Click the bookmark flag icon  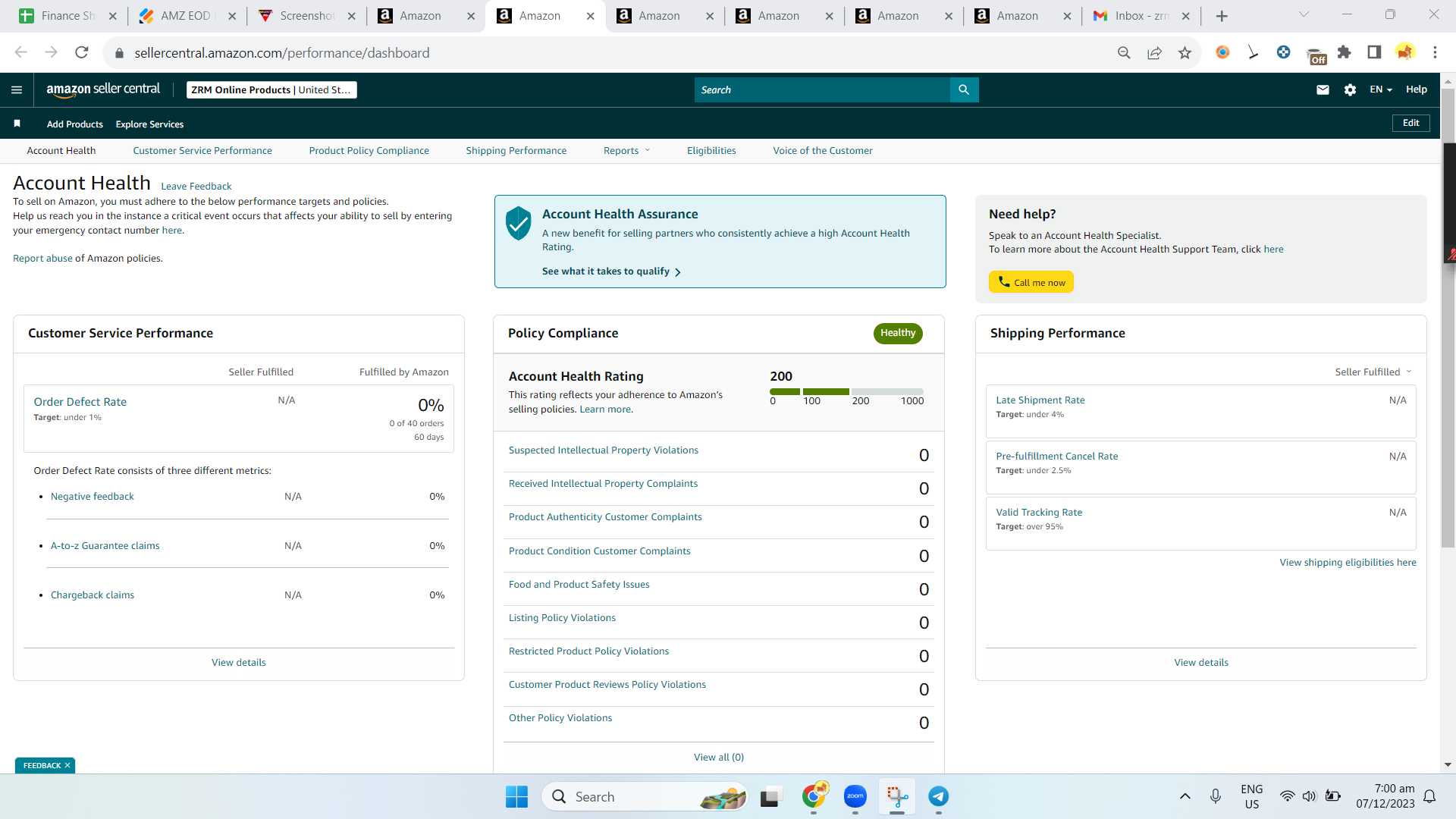point(17,124)
